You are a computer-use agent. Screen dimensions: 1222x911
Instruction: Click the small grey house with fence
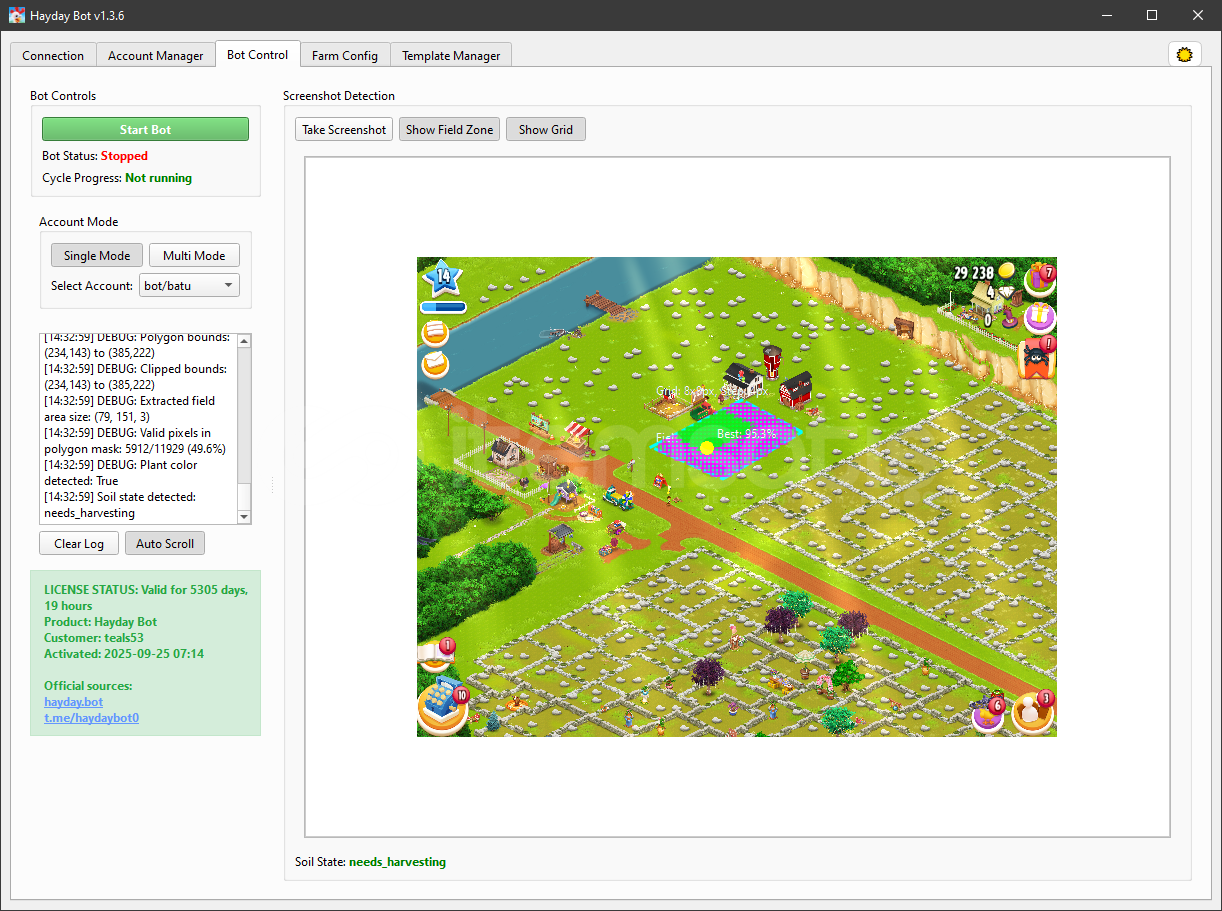[x=507, y=453]
